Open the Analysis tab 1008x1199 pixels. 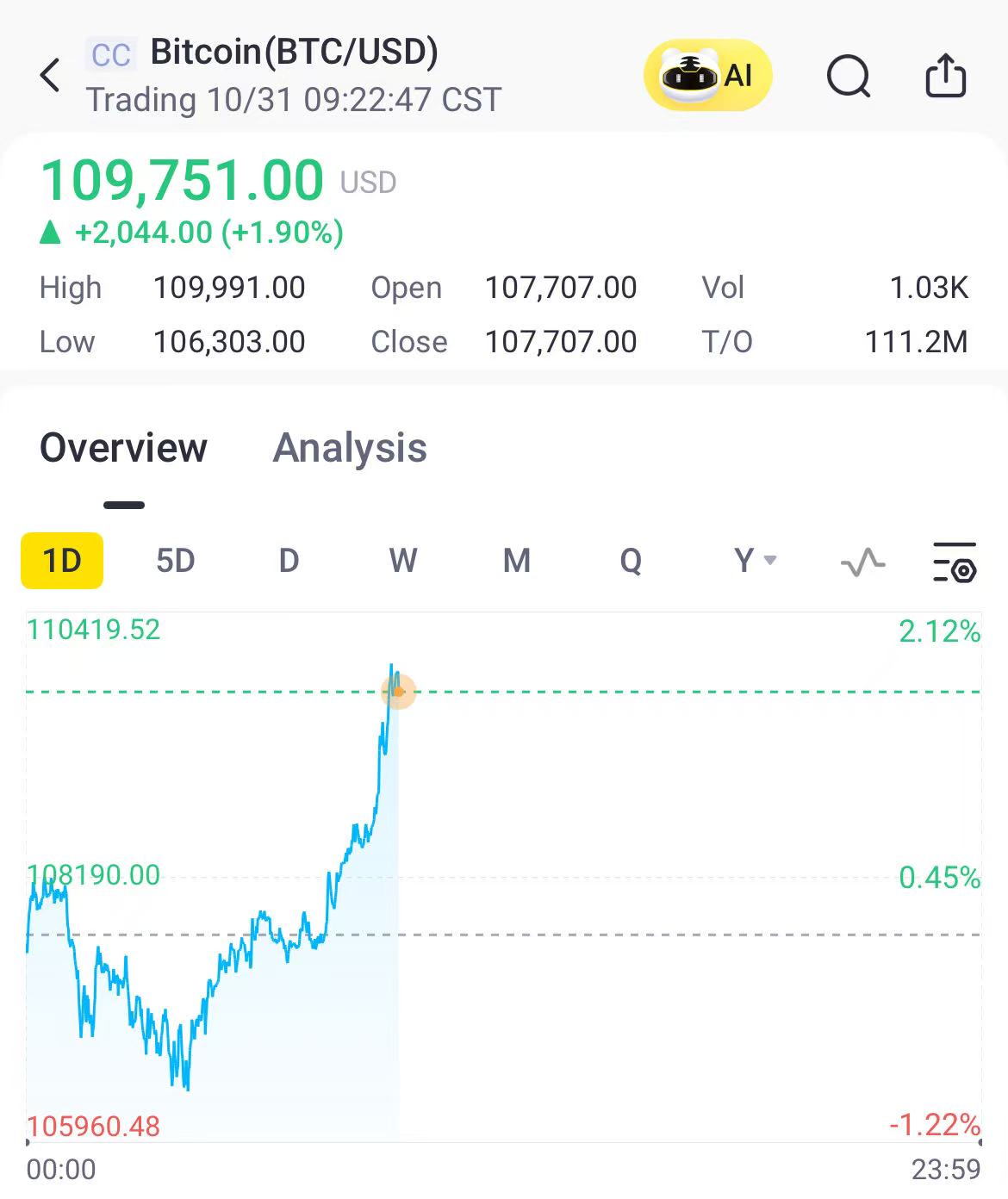pos(350,448)
